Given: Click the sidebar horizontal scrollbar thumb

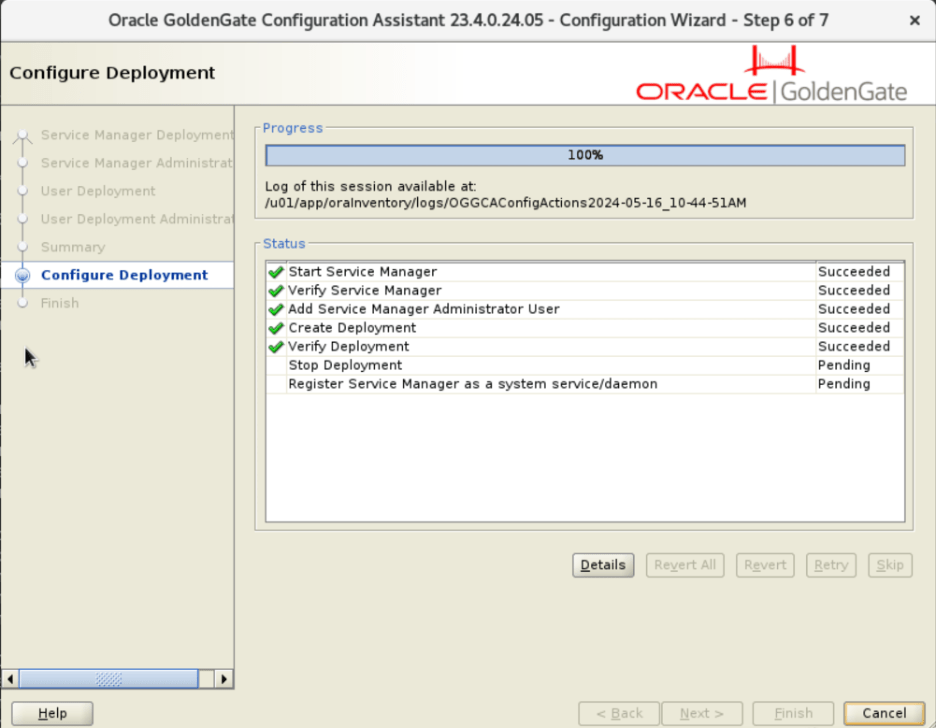Looking at the screenshot, I should 109,679.
